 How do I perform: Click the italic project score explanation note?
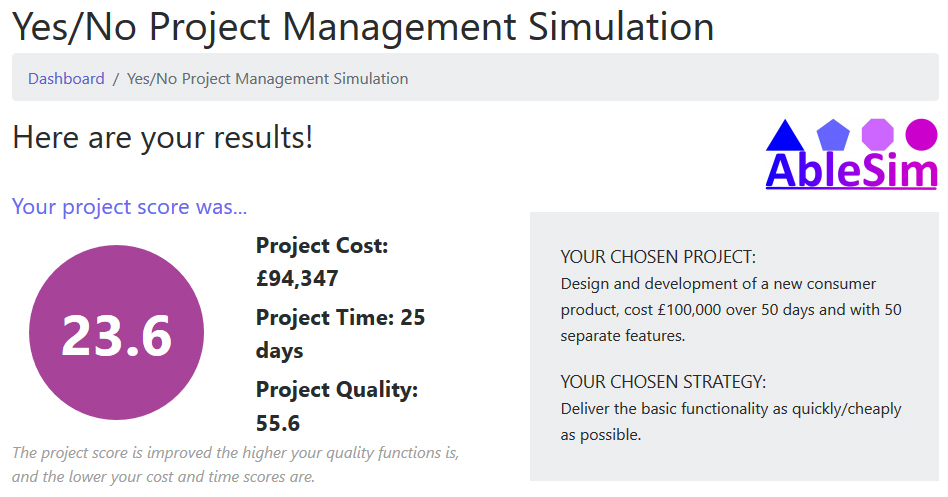(236, 465)
